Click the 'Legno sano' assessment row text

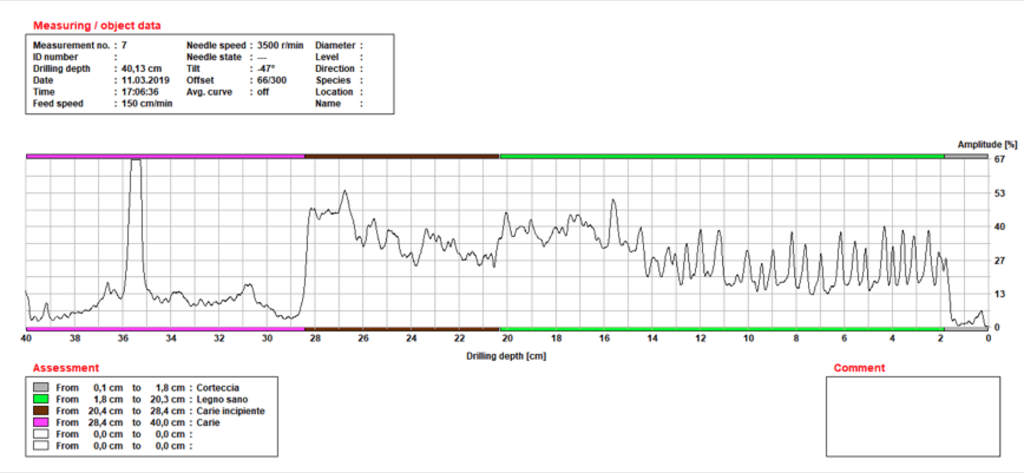(x=222, y=400)
